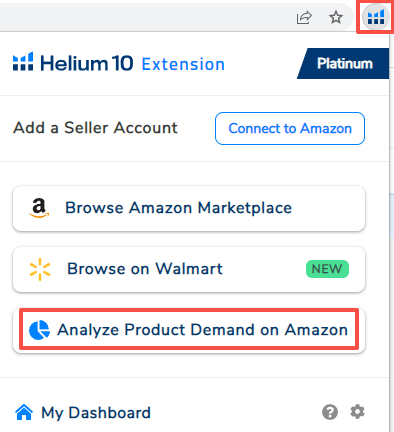This screenshot has height=432, width=394.
Task: Click the pie chart demand icon
Action: click(x=39, y=330)
